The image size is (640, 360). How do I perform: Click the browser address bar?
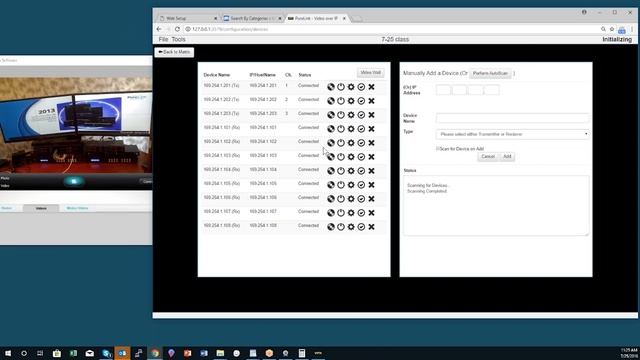click(x=392, y=29)
